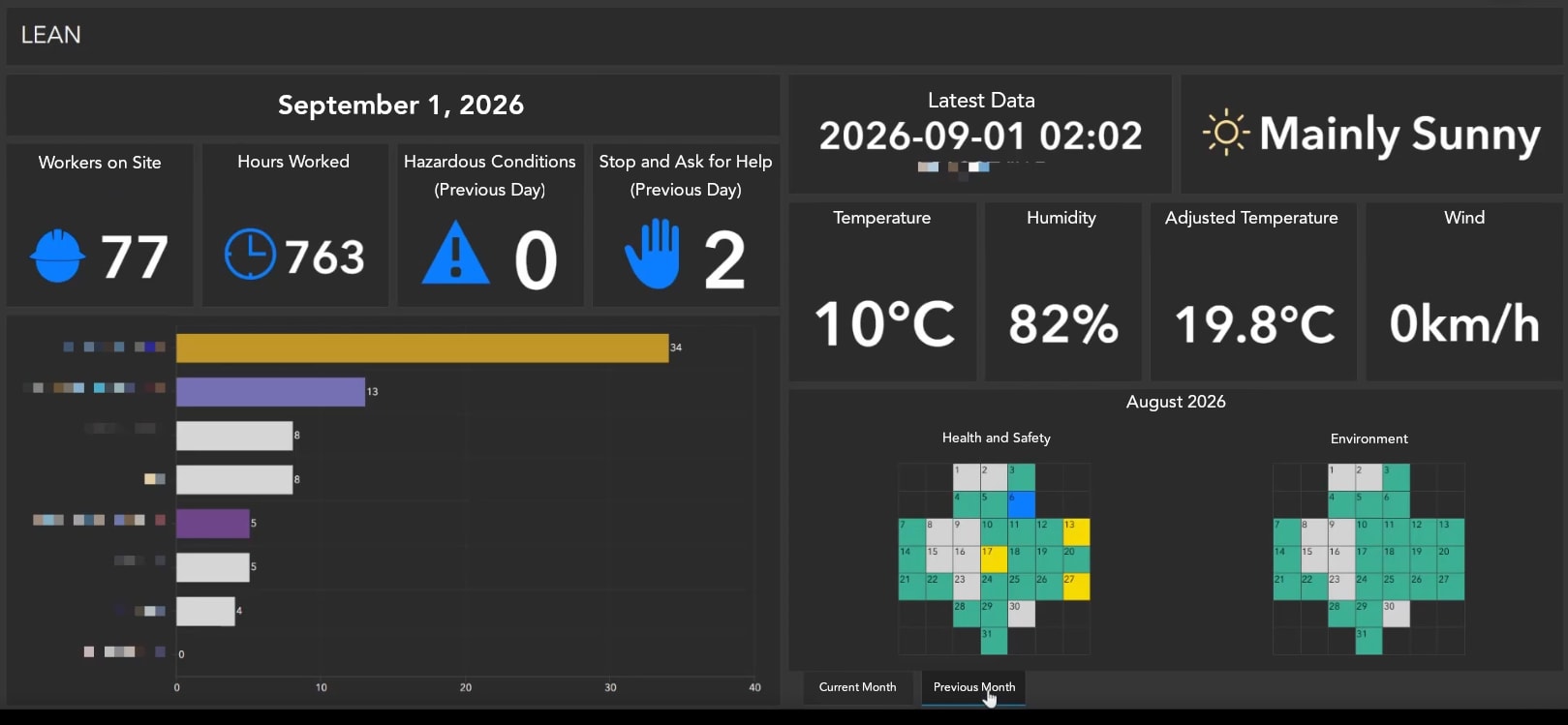
Task: Switch to the Current Month tab
Action: 858,687
